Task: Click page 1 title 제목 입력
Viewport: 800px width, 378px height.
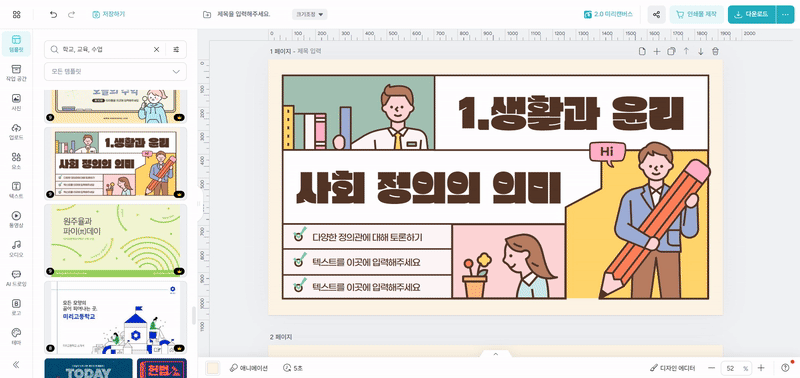Action: click(309, 51)
